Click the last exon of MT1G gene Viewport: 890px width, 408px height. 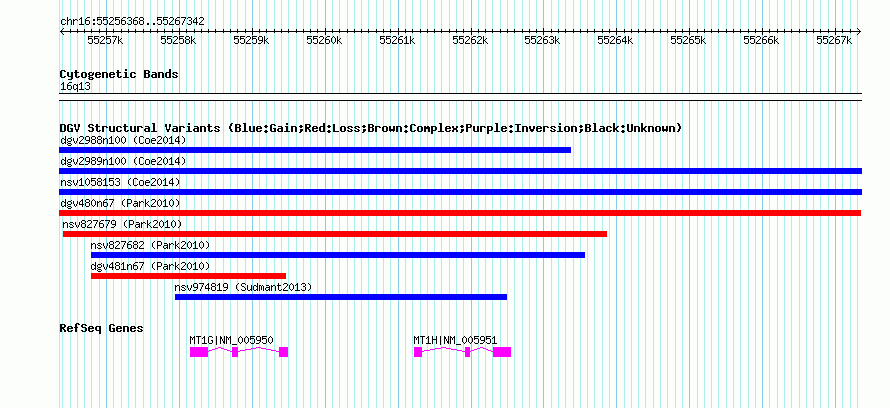(x=284, y=352)
